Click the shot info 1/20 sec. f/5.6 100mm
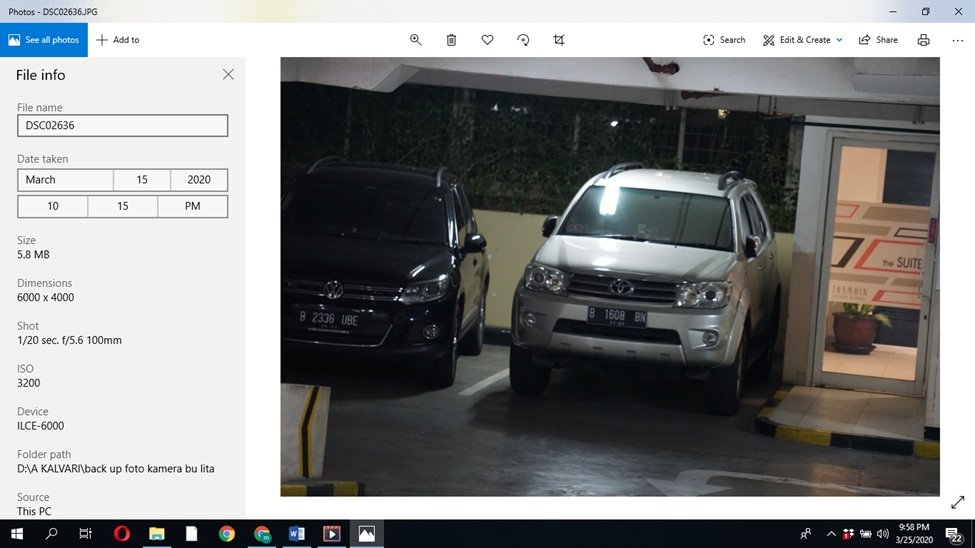 tap(69, 340)
